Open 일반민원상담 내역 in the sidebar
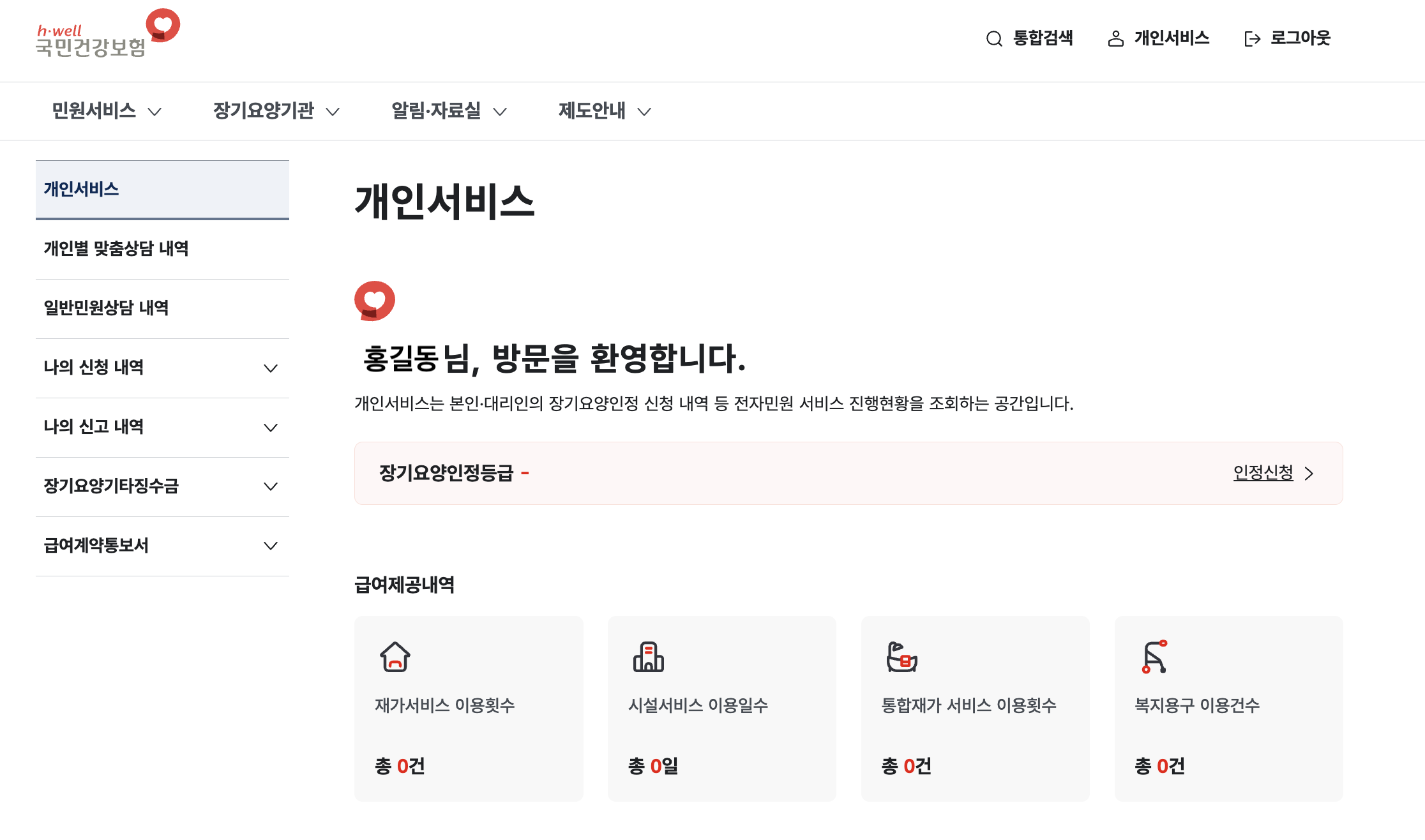Viewport: 1425px width, 840px height. [x=162, y=308]
